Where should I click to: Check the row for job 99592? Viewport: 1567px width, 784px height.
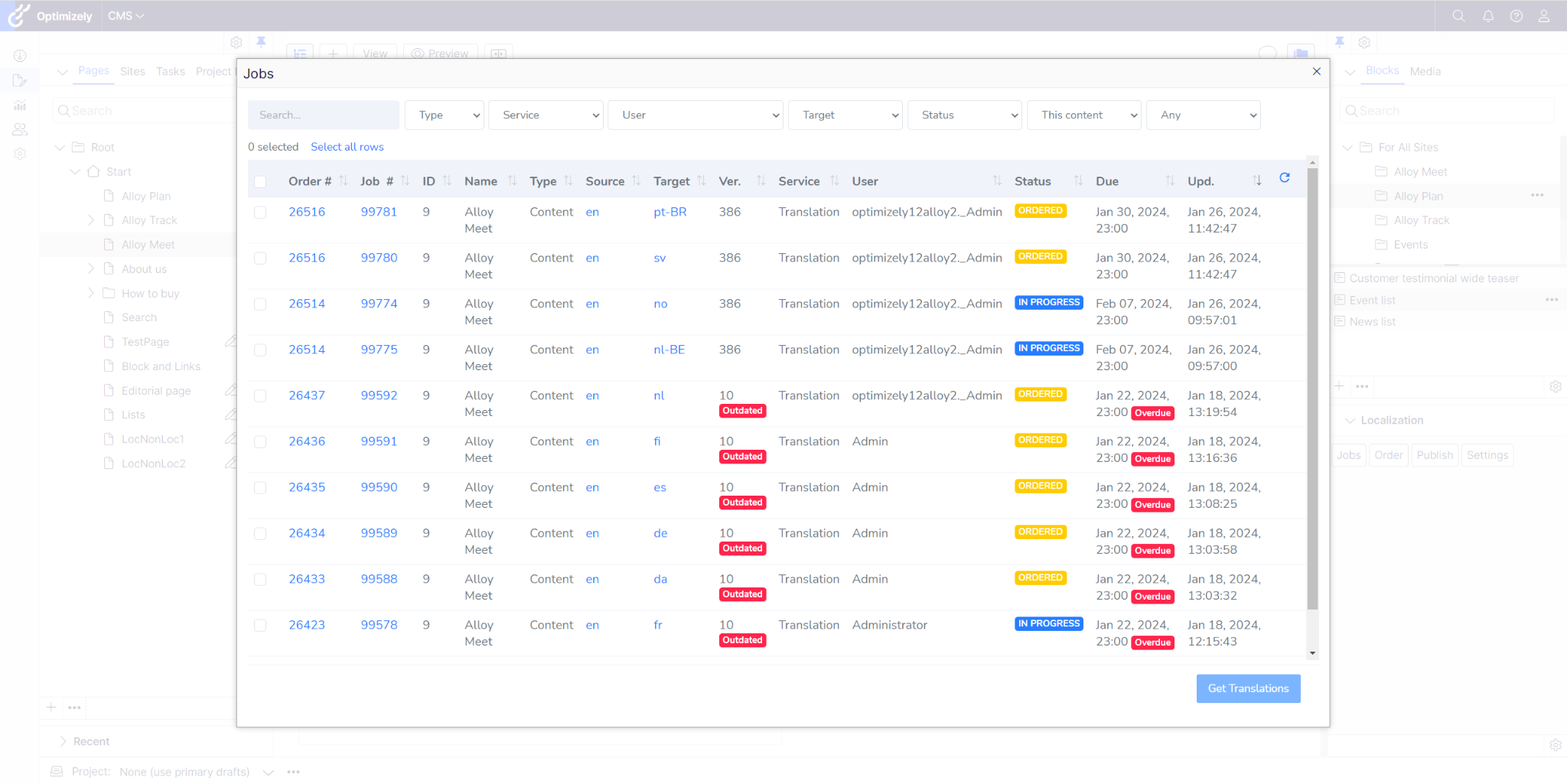[260, 396]
